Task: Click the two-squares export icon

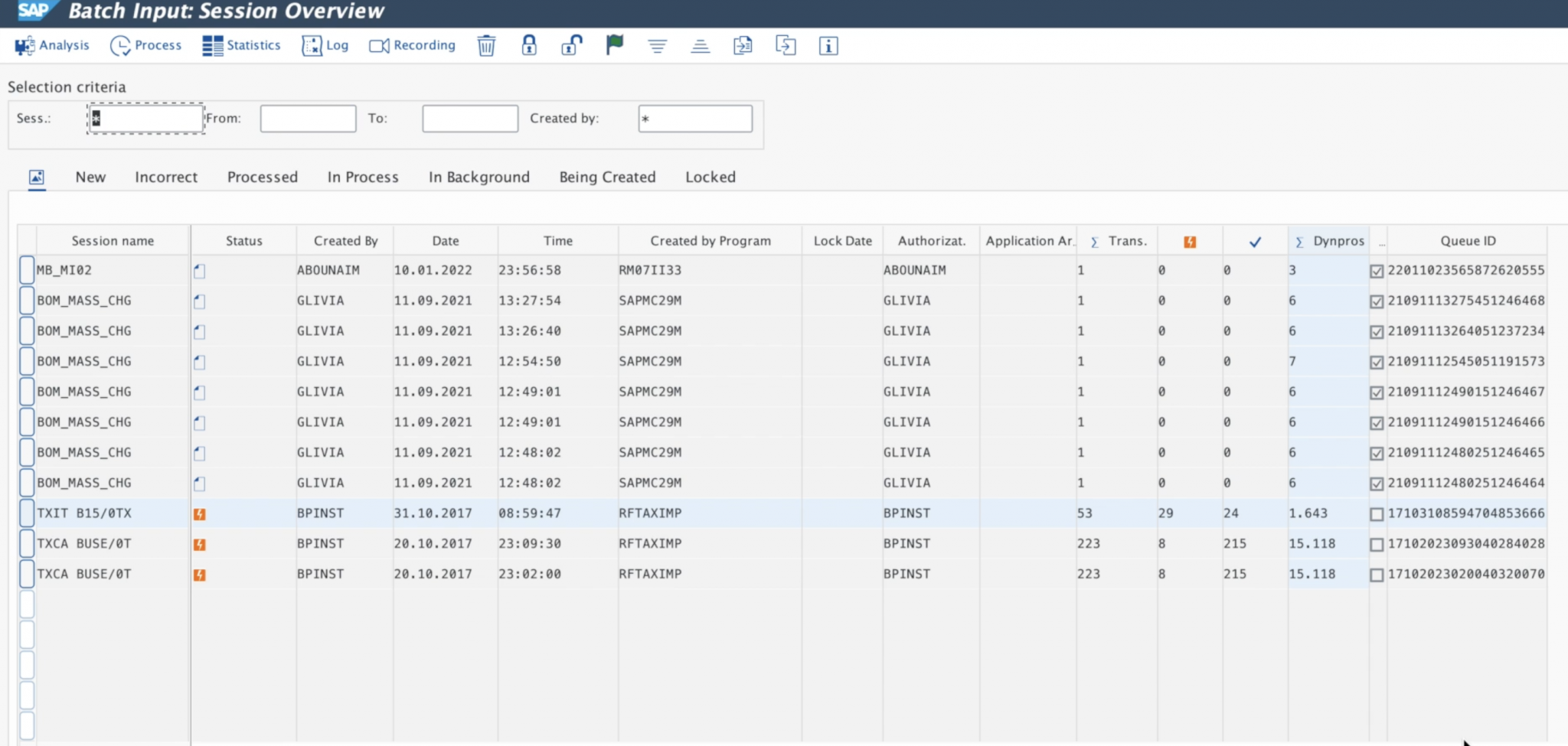Action: (786, 46)
